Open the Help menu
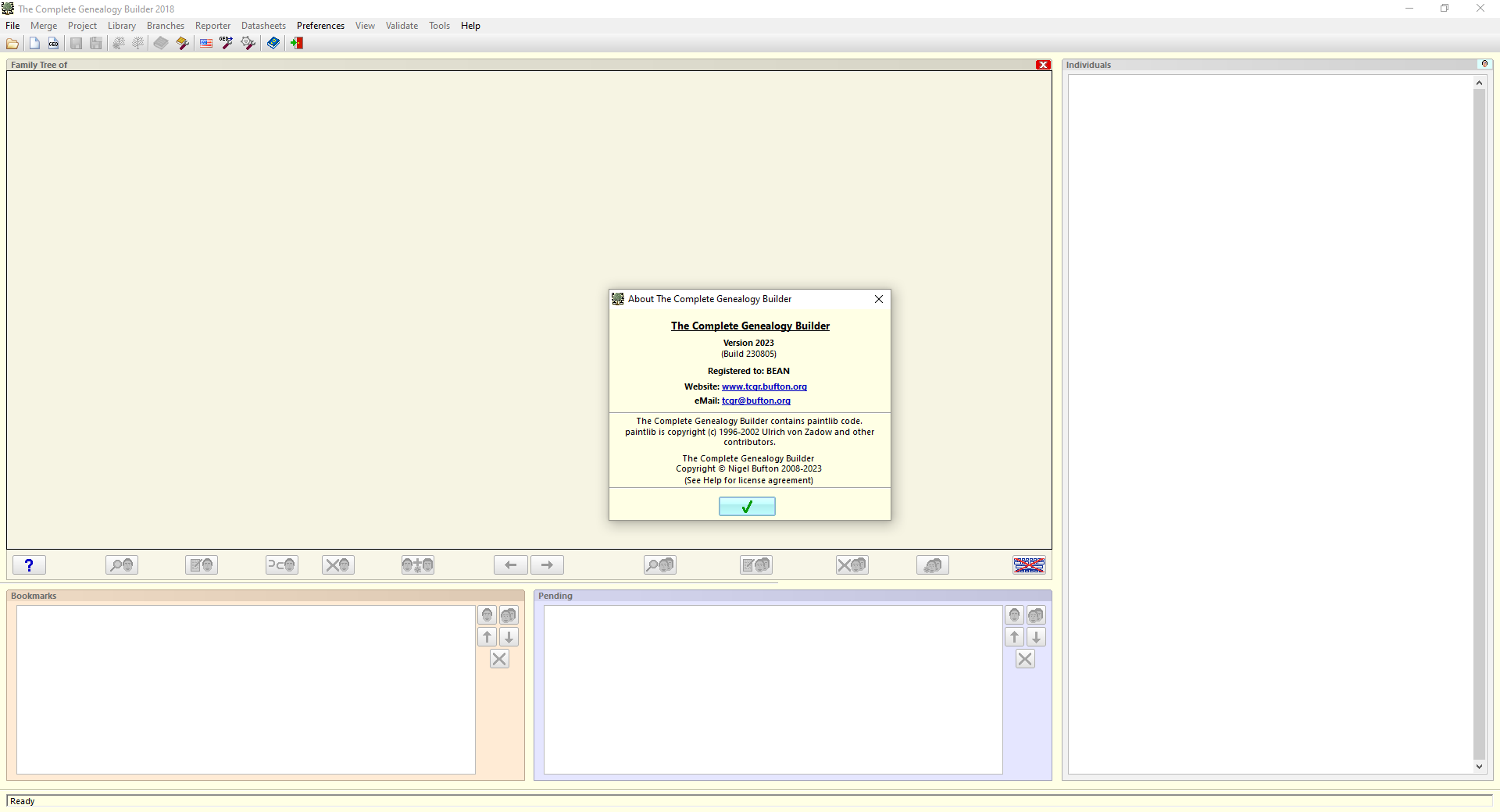 tap(470, 26)
